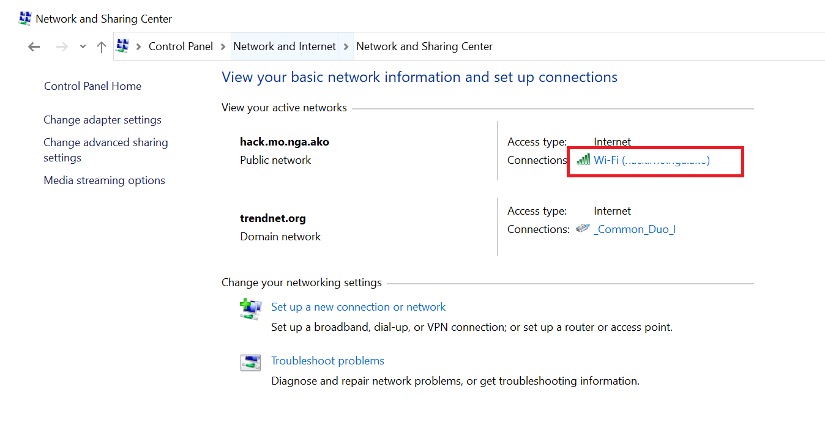Go up one level with up arrow
This screenshot has height=436, width=825.
[101, 47]
